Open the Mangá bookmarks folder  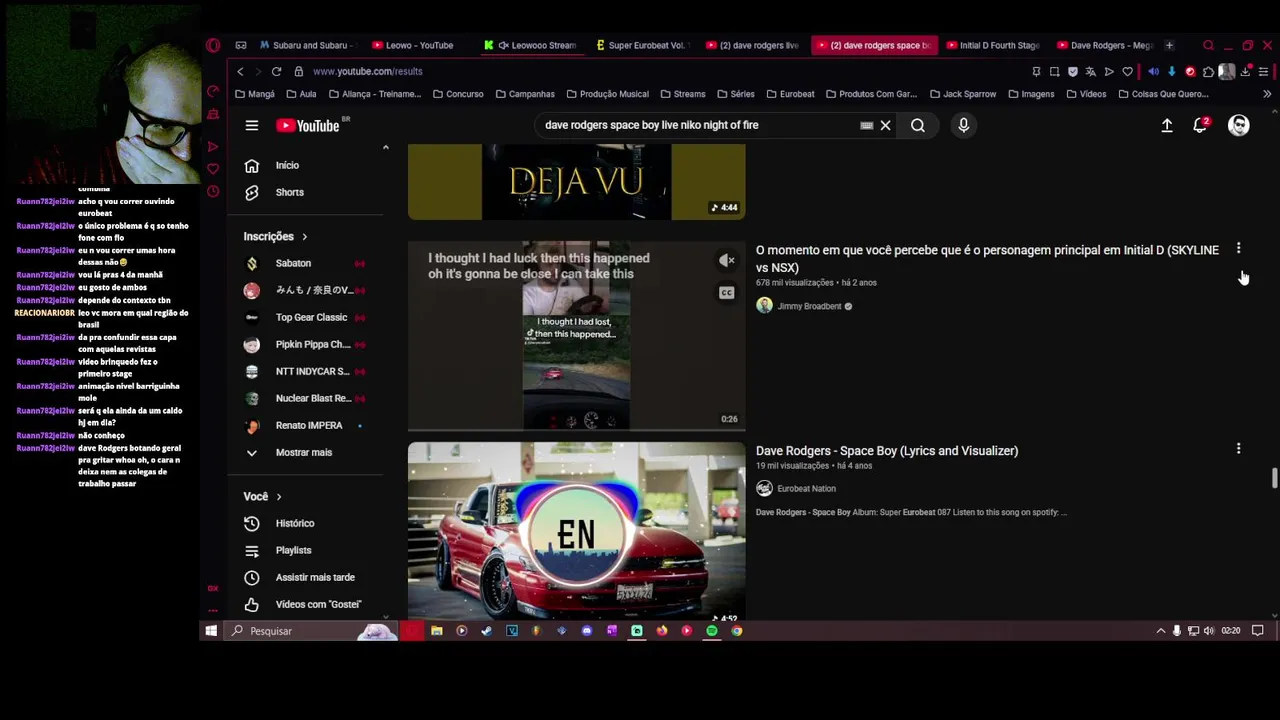click(x=254, y=94)
